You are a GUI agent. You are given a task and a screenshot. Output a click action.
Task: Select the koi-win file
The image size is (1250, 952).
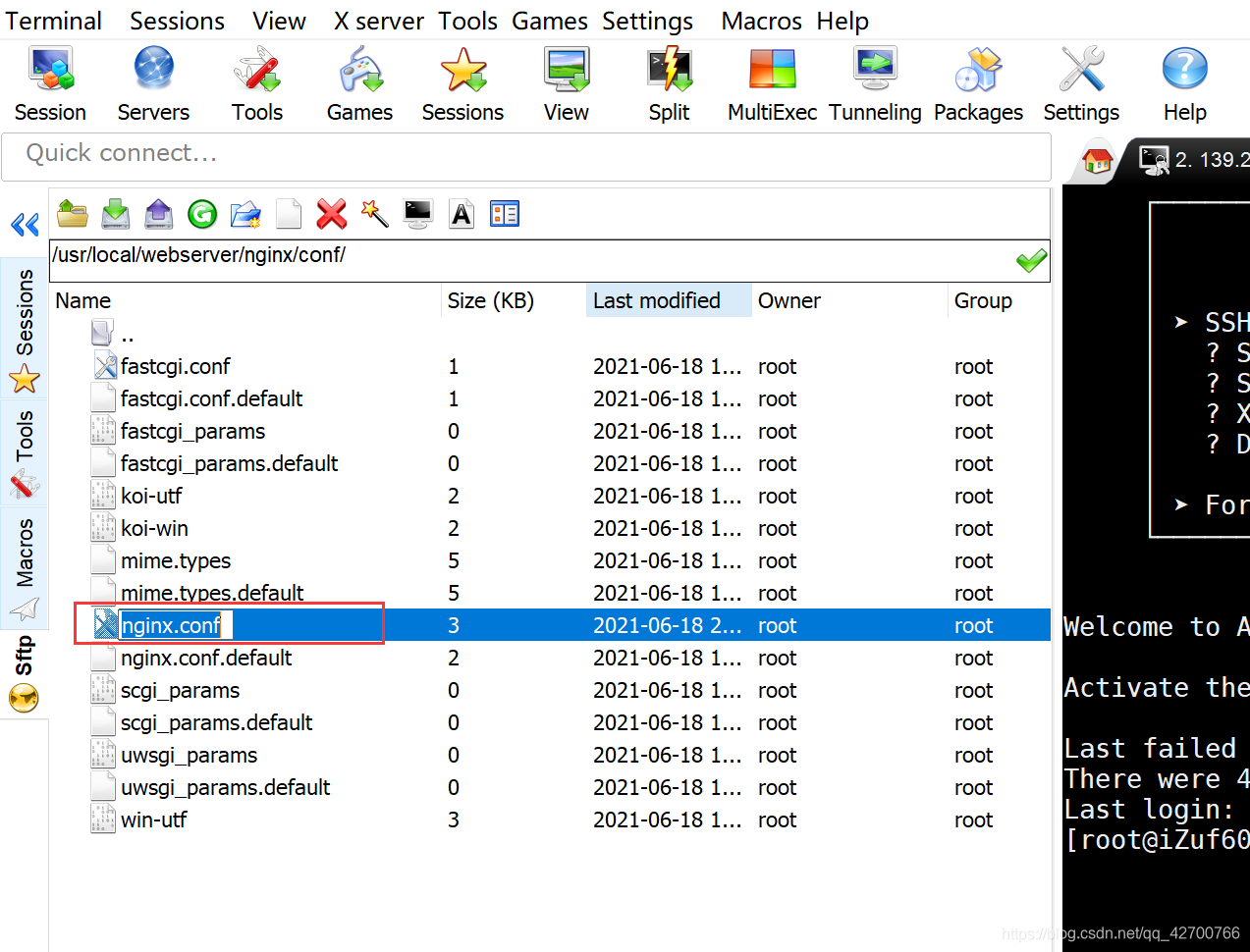550,528
